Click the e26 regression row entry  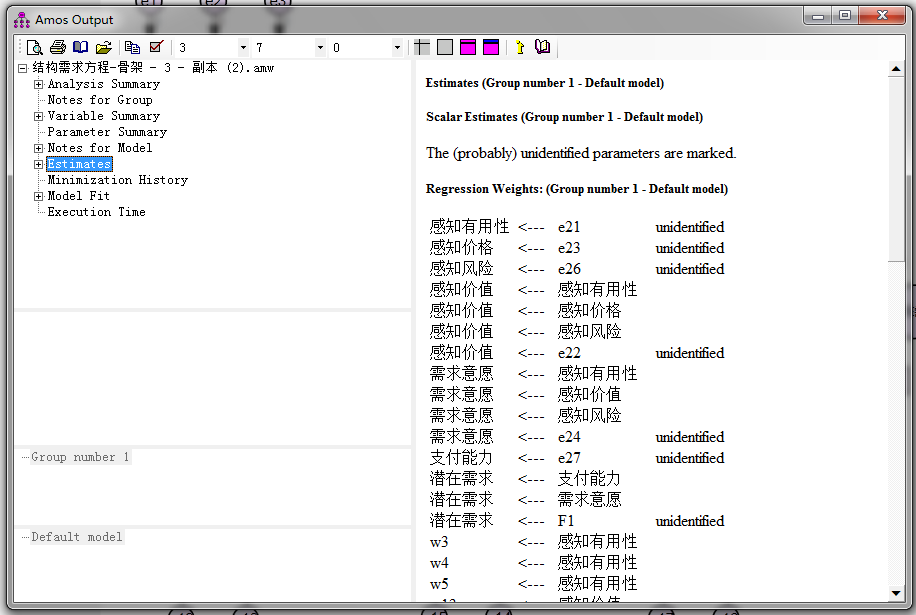click(x=569, y=269)
